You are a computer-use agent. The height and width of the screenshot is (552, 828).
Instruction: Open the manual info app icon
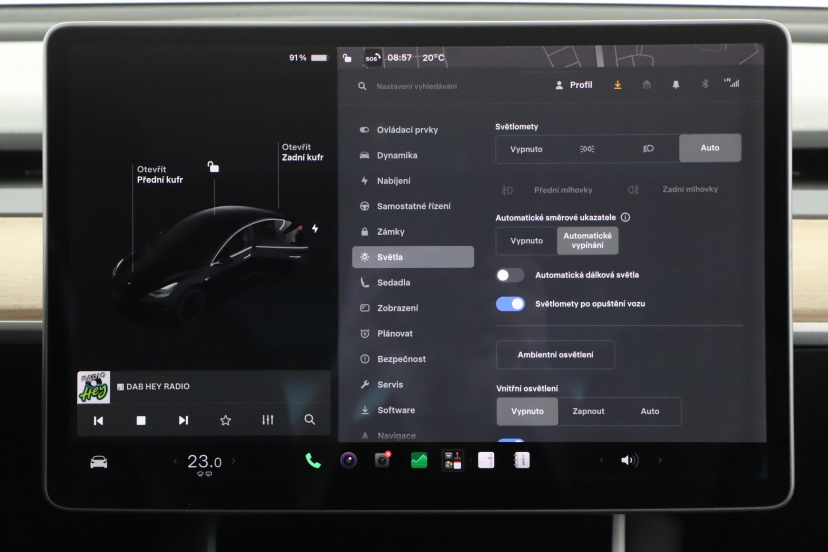[521, 460]
